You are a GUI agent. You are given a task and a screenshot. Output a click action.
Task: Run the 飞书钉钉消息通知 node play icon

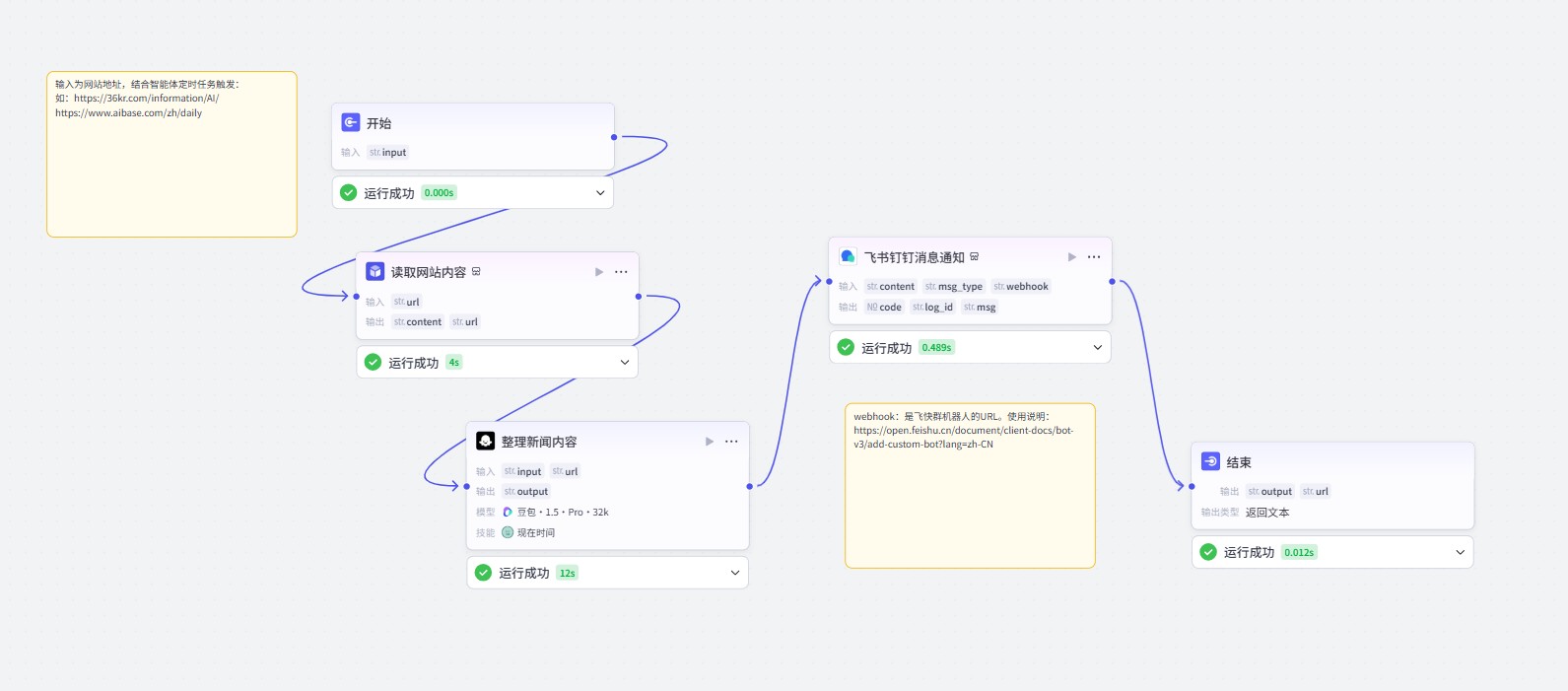pyautogui.click(x=1071, y=257)
